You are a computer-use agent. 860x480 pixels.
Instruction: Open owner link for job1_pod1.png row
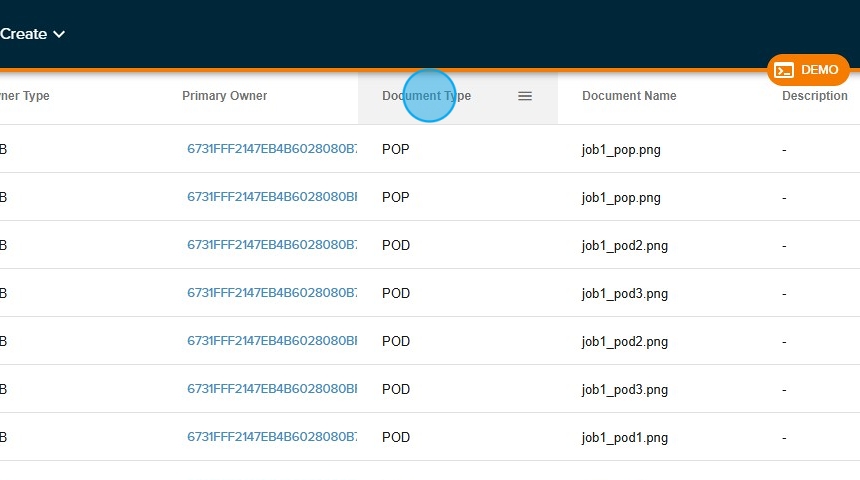pyautogui.click(x=271, y=437)
